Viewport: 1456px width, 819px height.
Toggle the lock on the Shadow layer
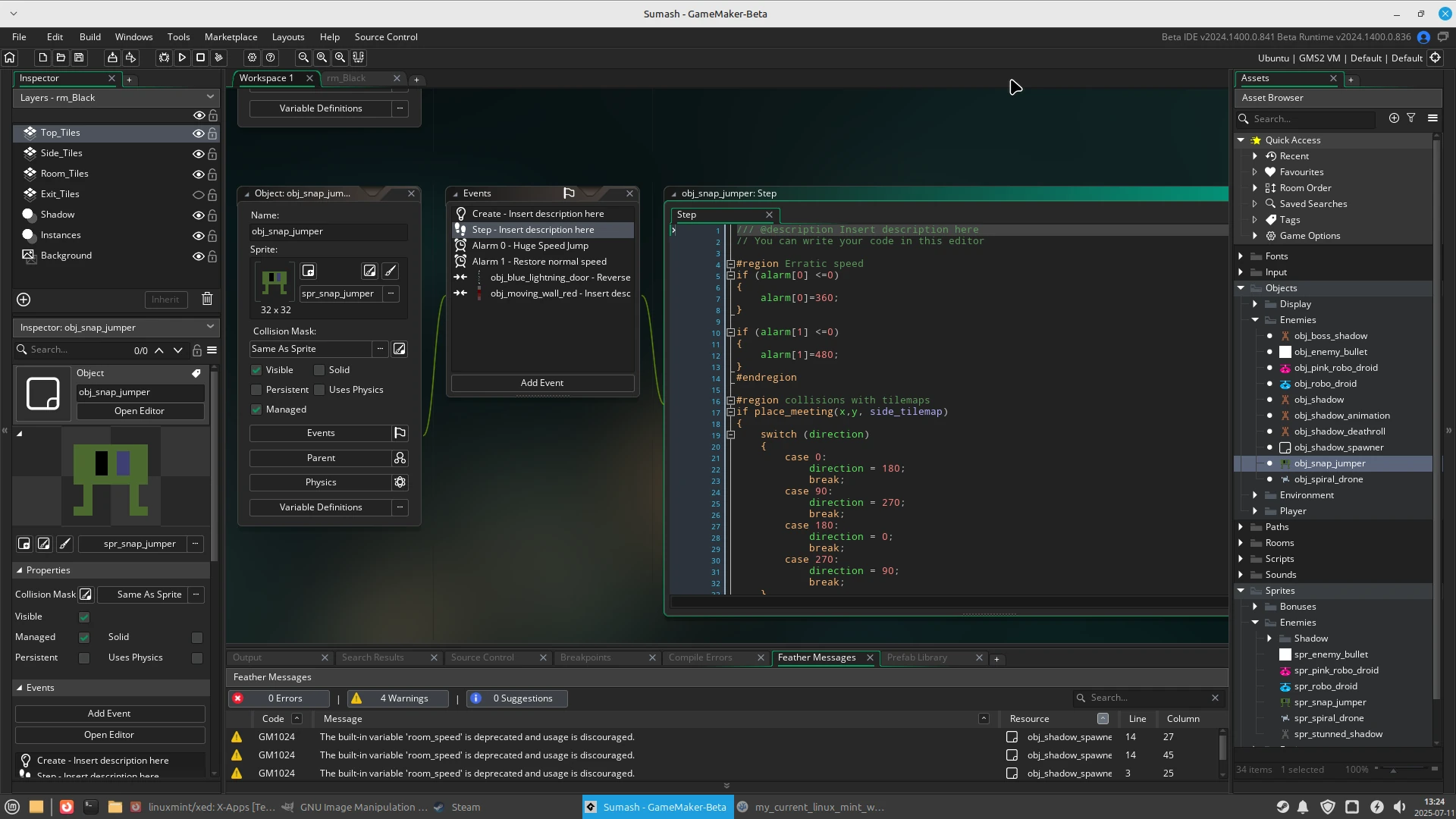pos(213,215)
